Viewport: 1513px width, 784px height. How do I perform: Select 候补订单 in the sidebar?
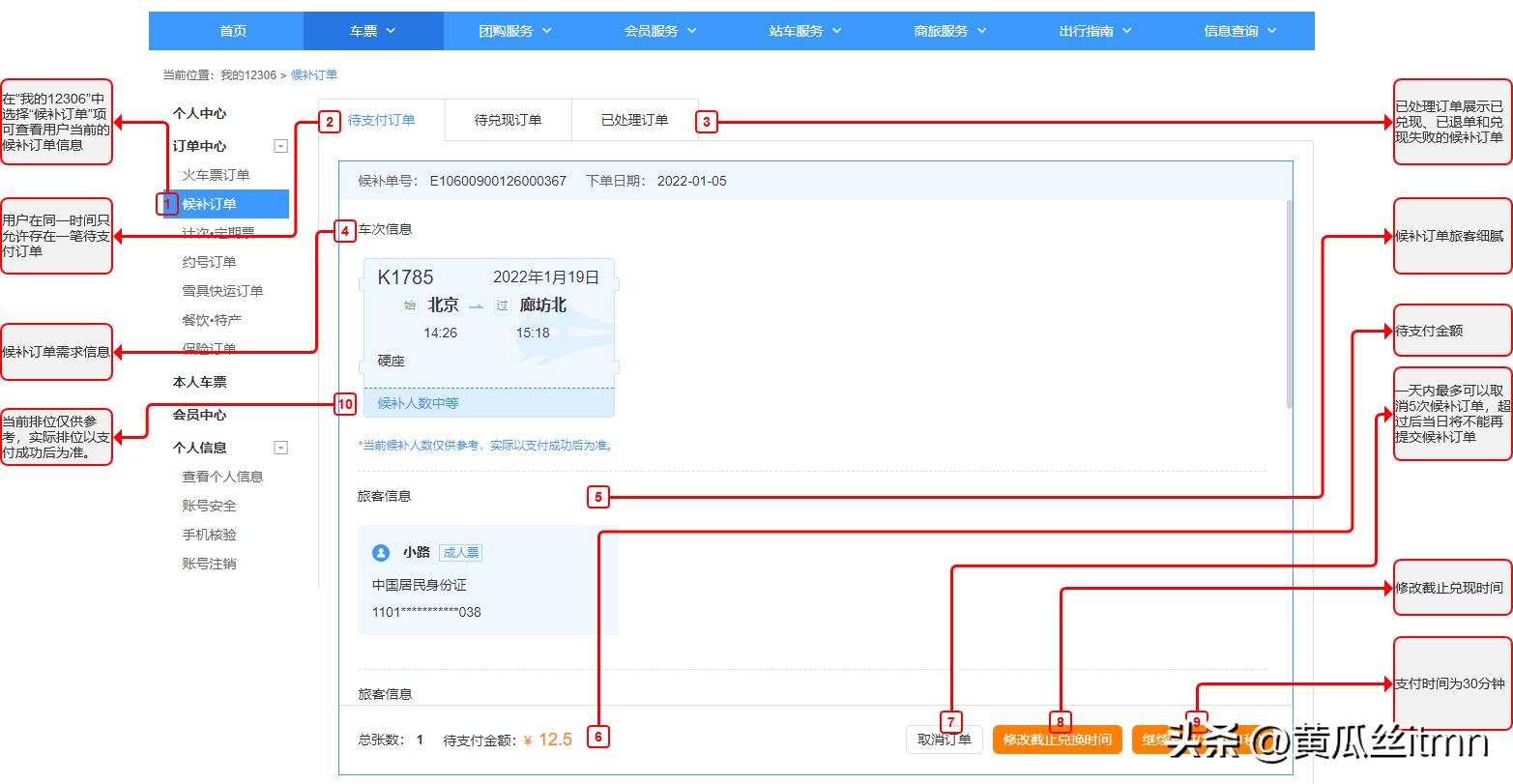pyautogui.click(x=210, y=204)
